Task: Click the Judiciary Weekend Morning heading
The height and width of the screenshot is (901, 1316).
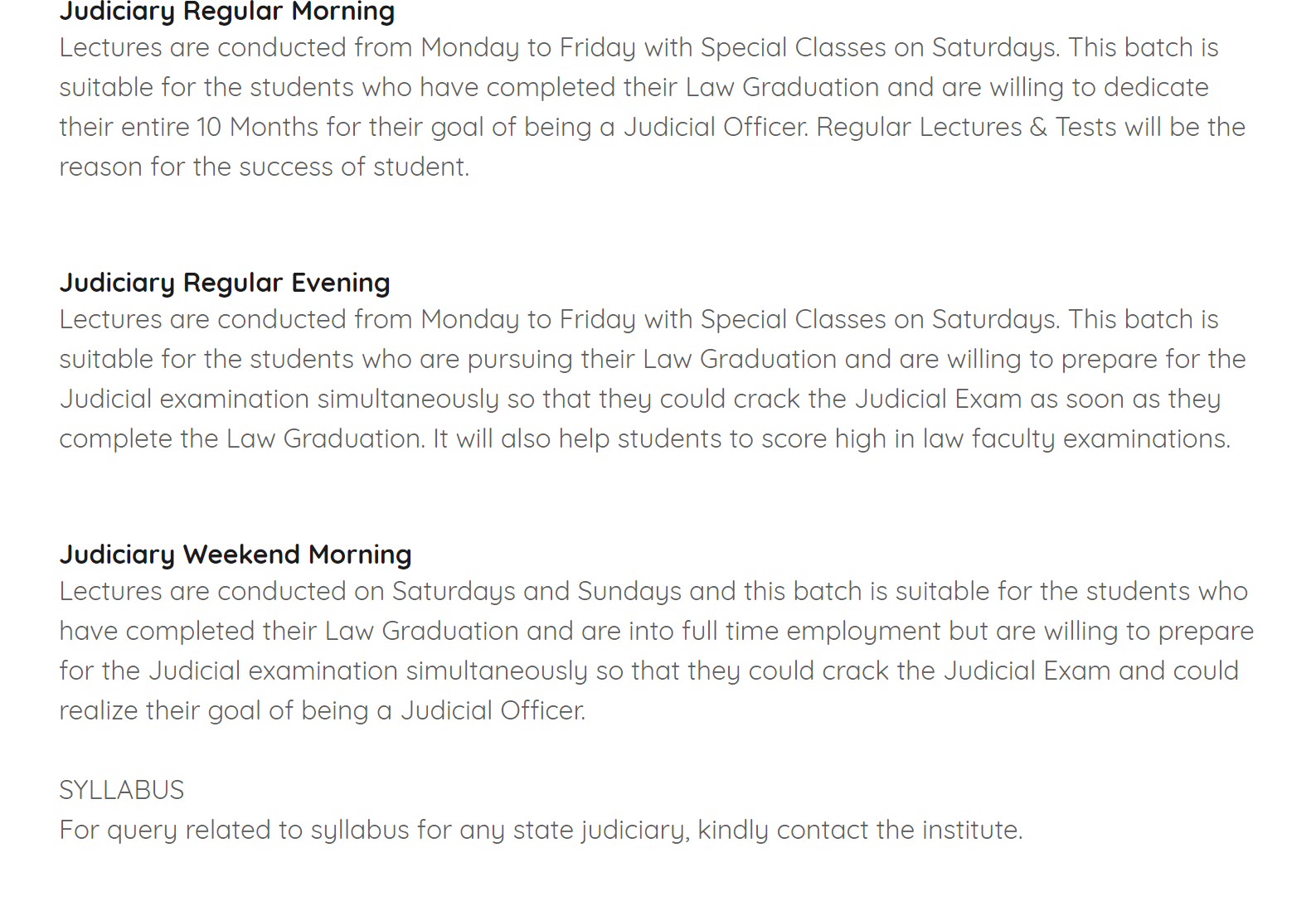Action: coord(236,555)
